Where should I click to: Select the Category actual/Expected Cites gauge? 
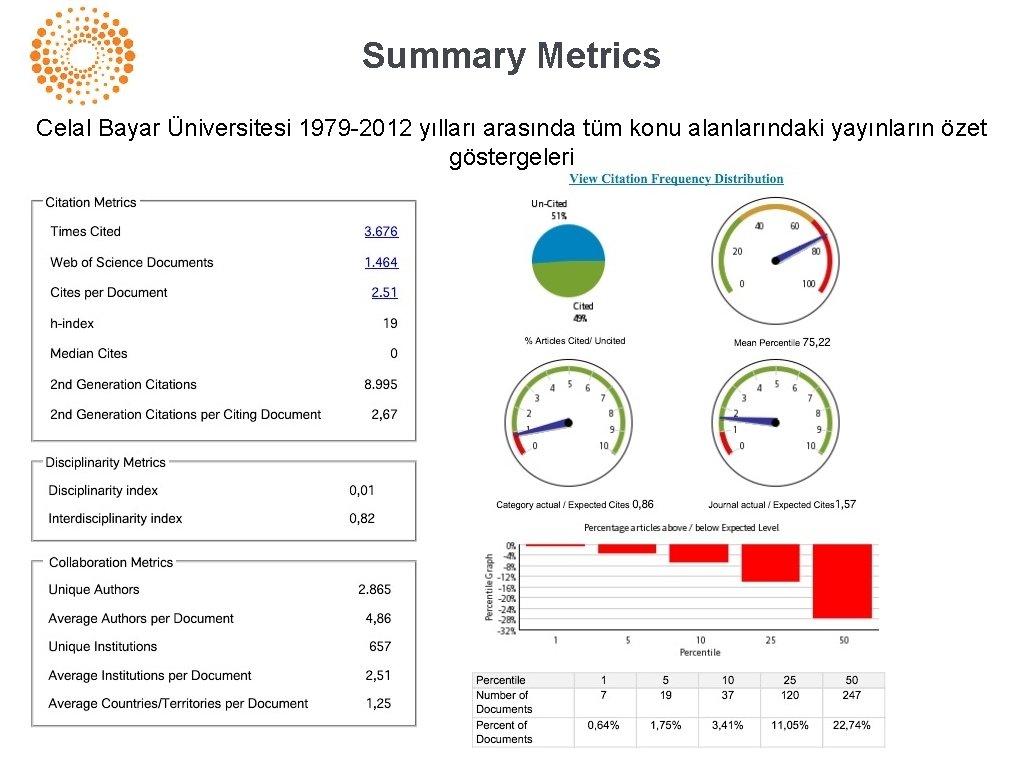coord(567,422)
